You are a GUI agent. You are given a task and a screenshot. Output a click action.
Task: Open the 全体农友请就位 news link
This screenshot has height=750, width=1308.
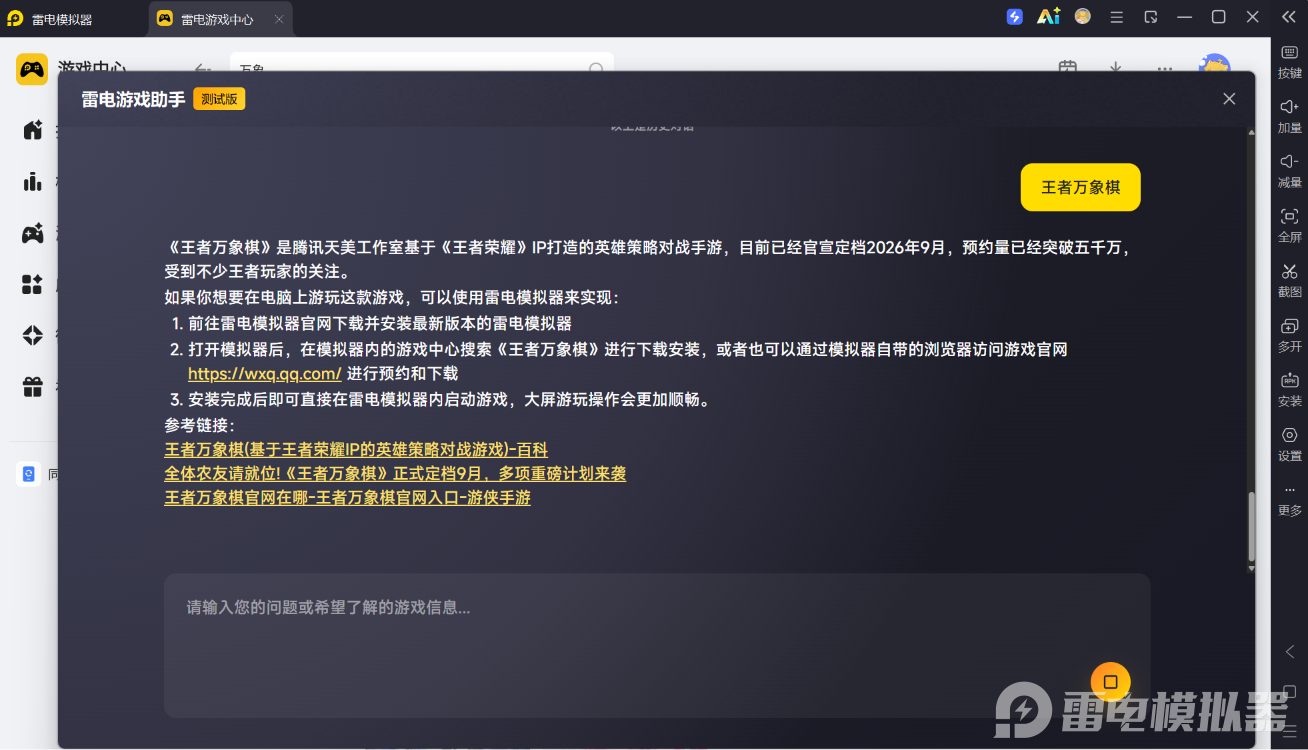point(395,474)
